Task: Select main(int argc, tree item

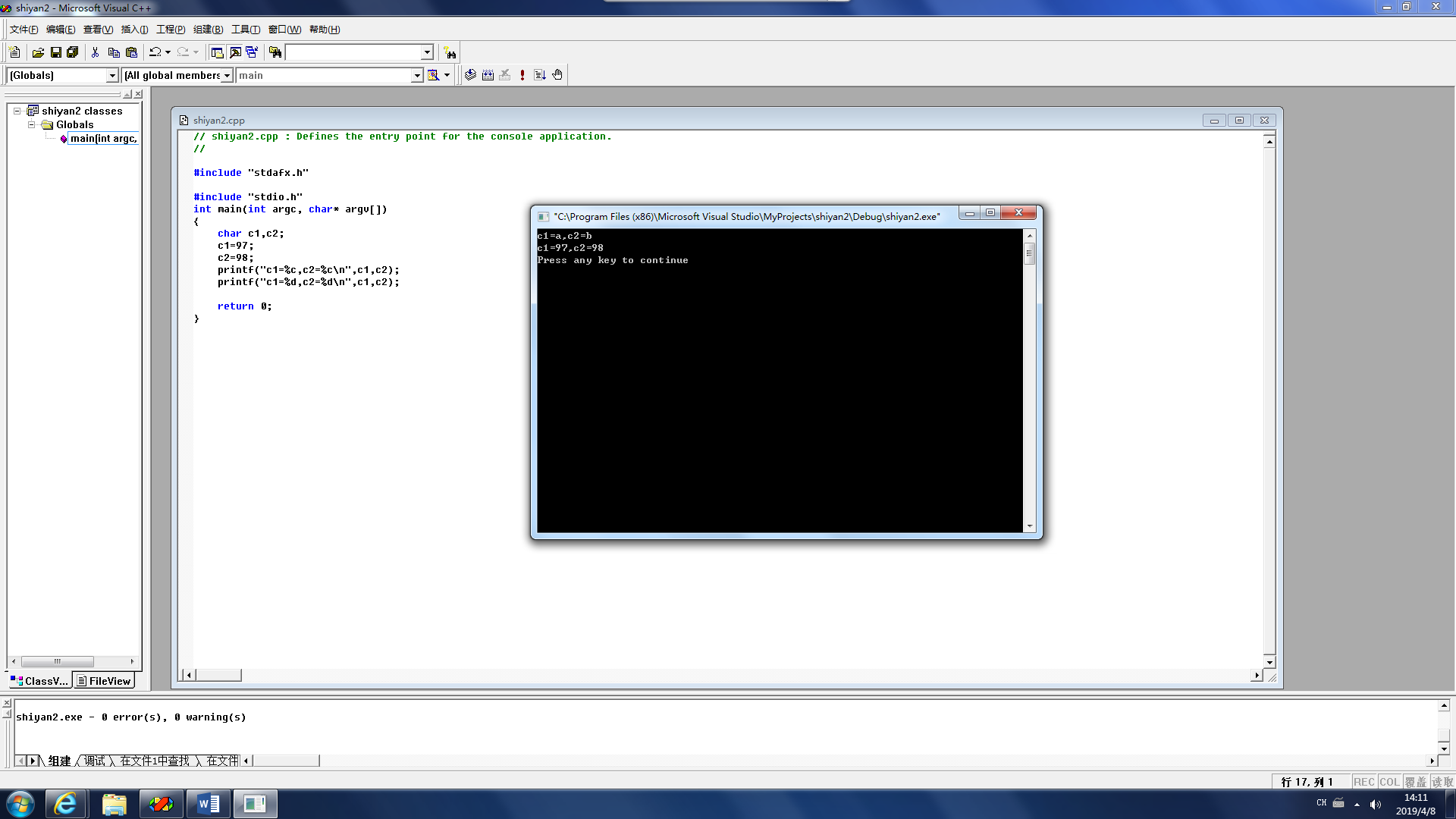Action: click(103, 138)
